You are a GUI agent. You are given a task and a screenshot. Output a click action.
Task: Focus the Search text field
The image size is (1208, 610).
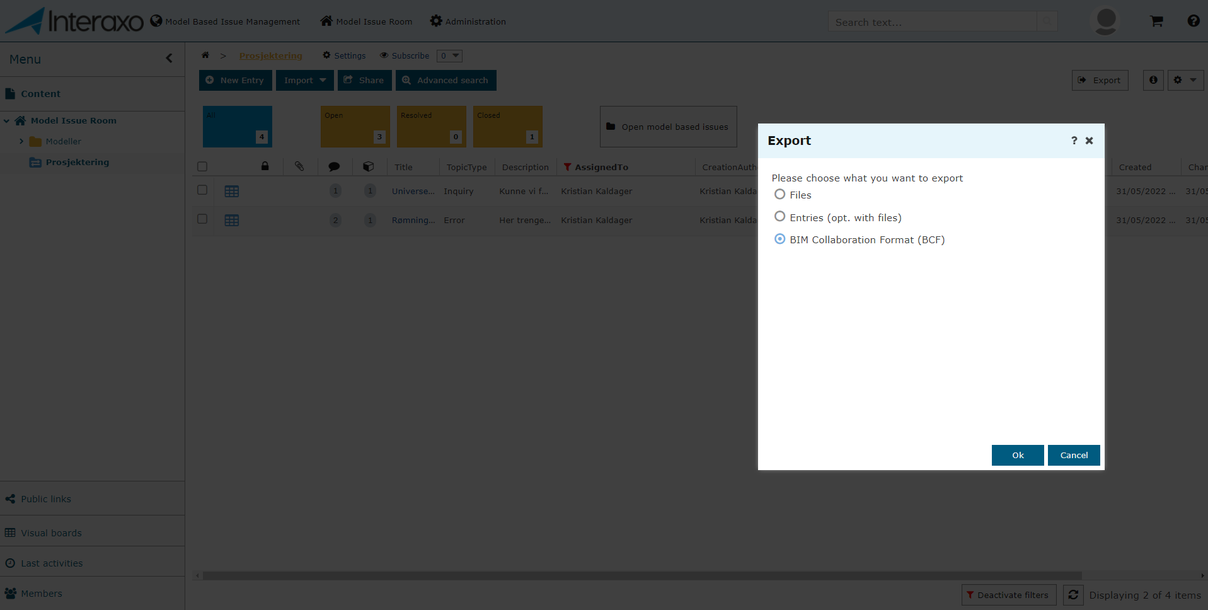[932, 22]
